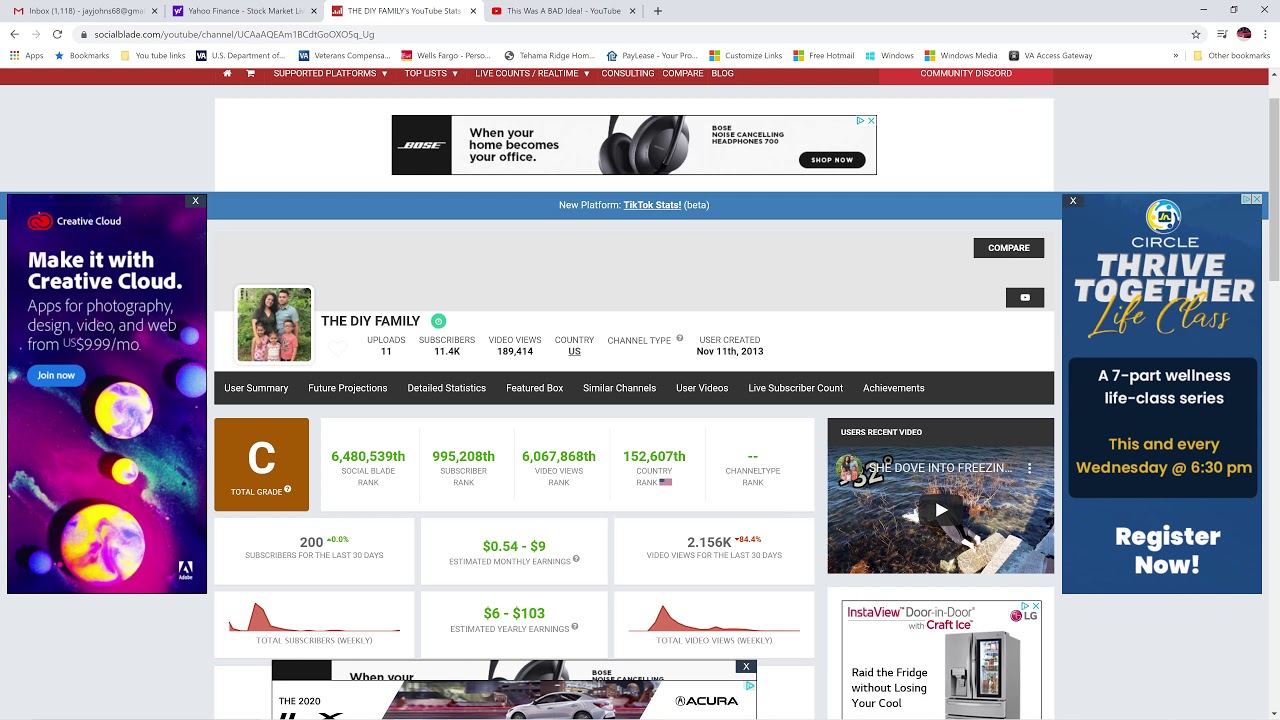This screenshot has height=720, width=1280.
Task: Click Join now on Creative Cloud ad
Action: pyautogui.click(x=56, y=375)
